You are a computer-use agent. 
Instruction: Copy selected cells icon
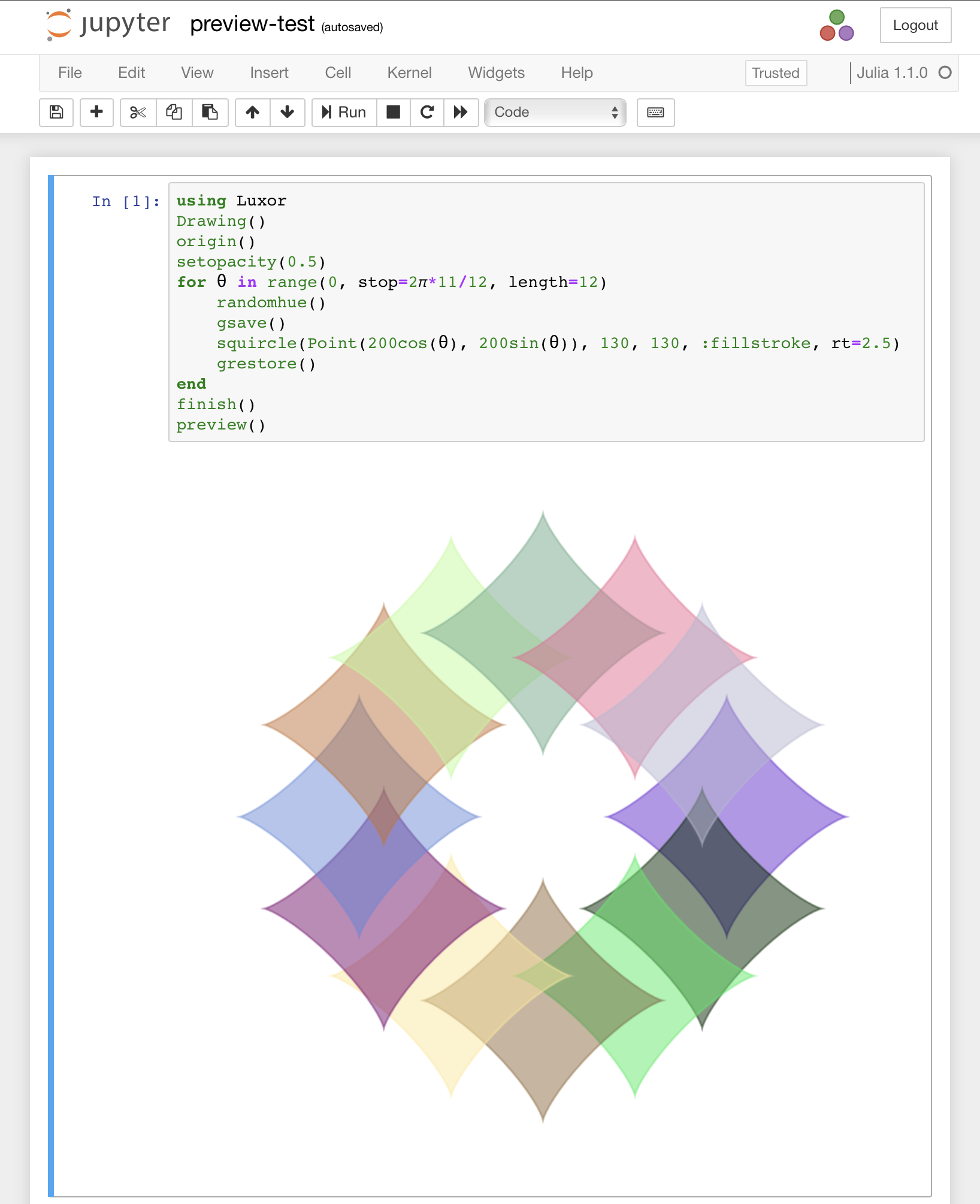click(174, 112)
